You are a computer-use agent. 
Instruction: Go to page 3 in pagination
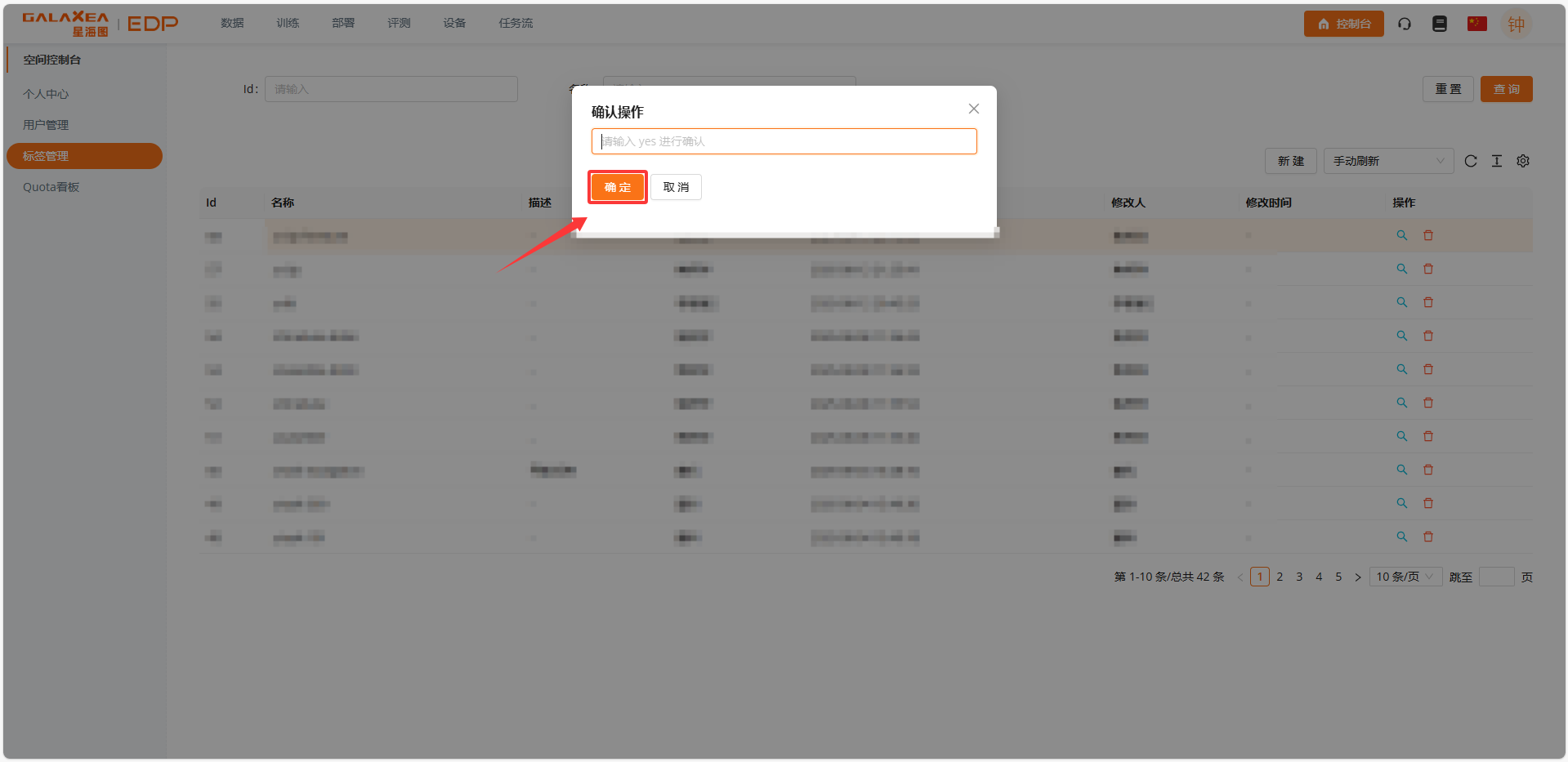tap(1299, 577)
